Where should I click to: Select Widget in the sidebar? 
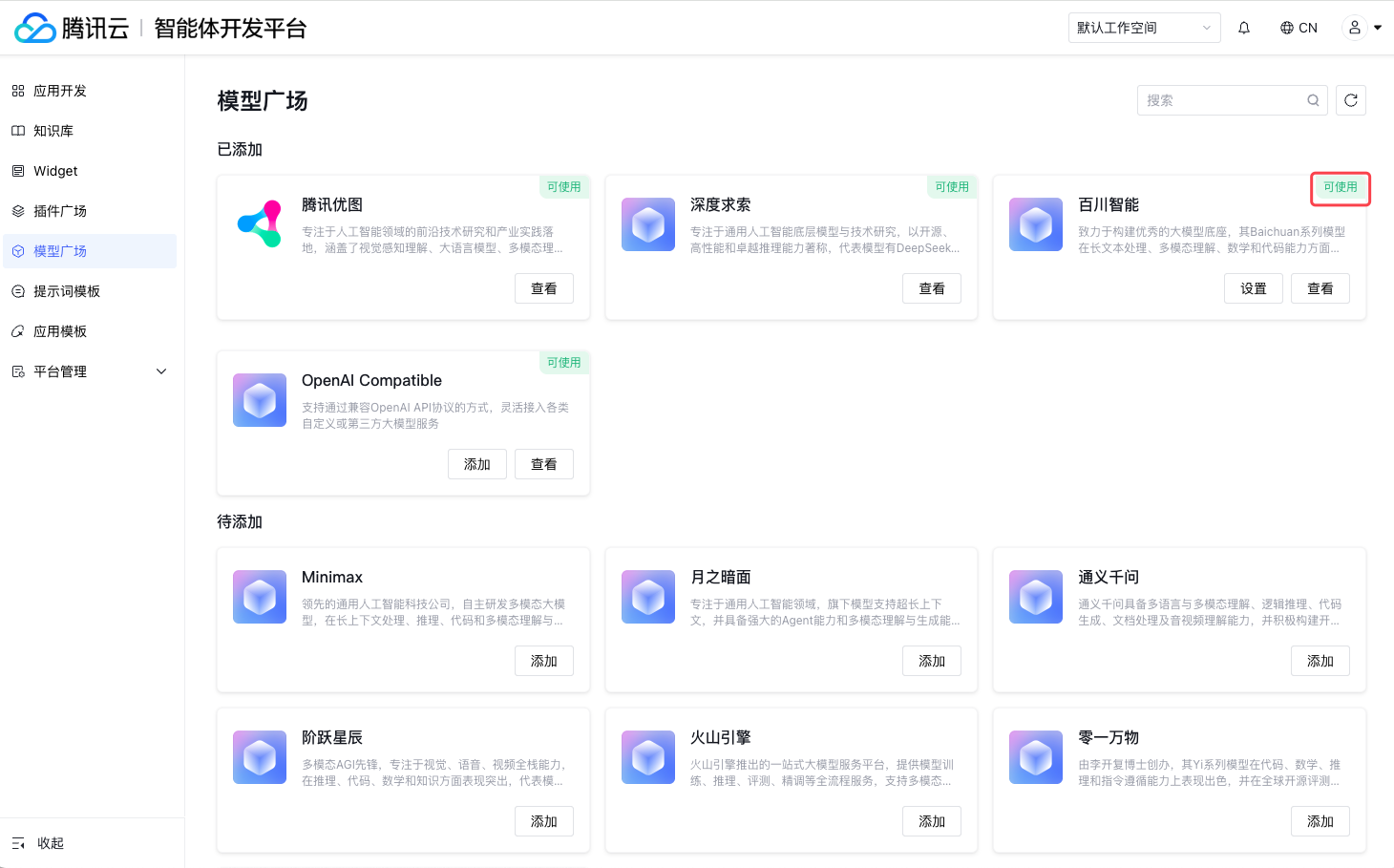tap(90, 171)
